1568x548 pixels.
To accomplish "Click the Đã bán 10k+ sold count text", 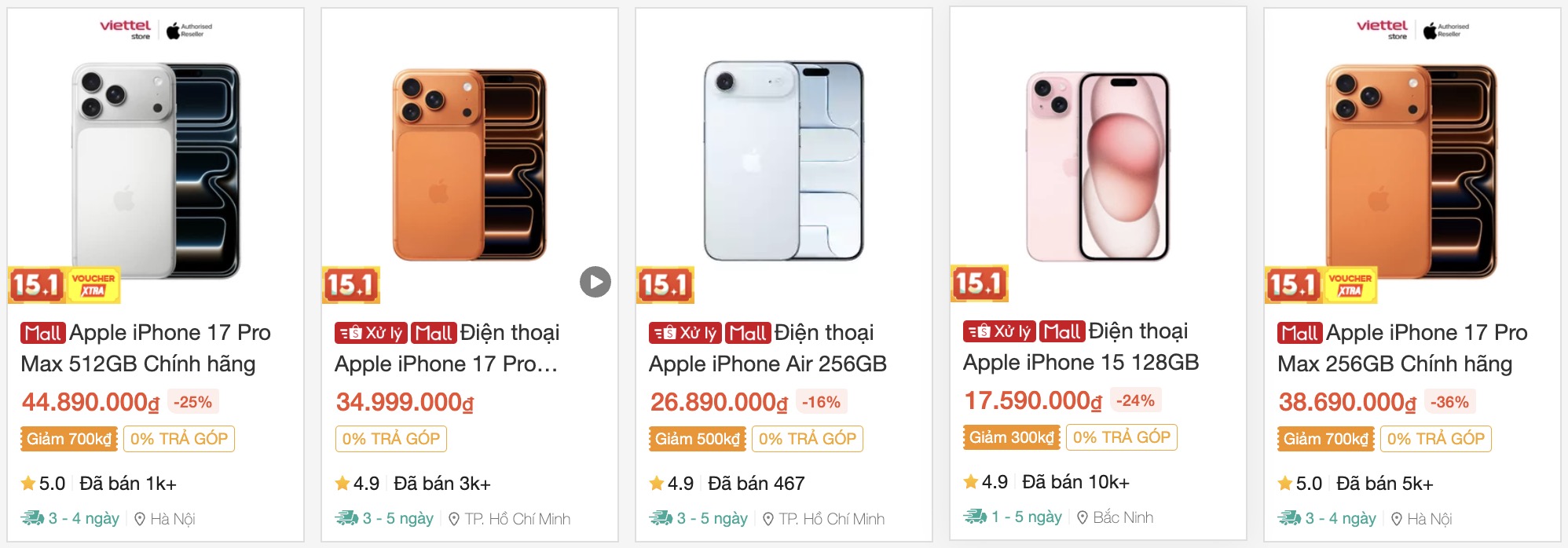I will 1073,481.
